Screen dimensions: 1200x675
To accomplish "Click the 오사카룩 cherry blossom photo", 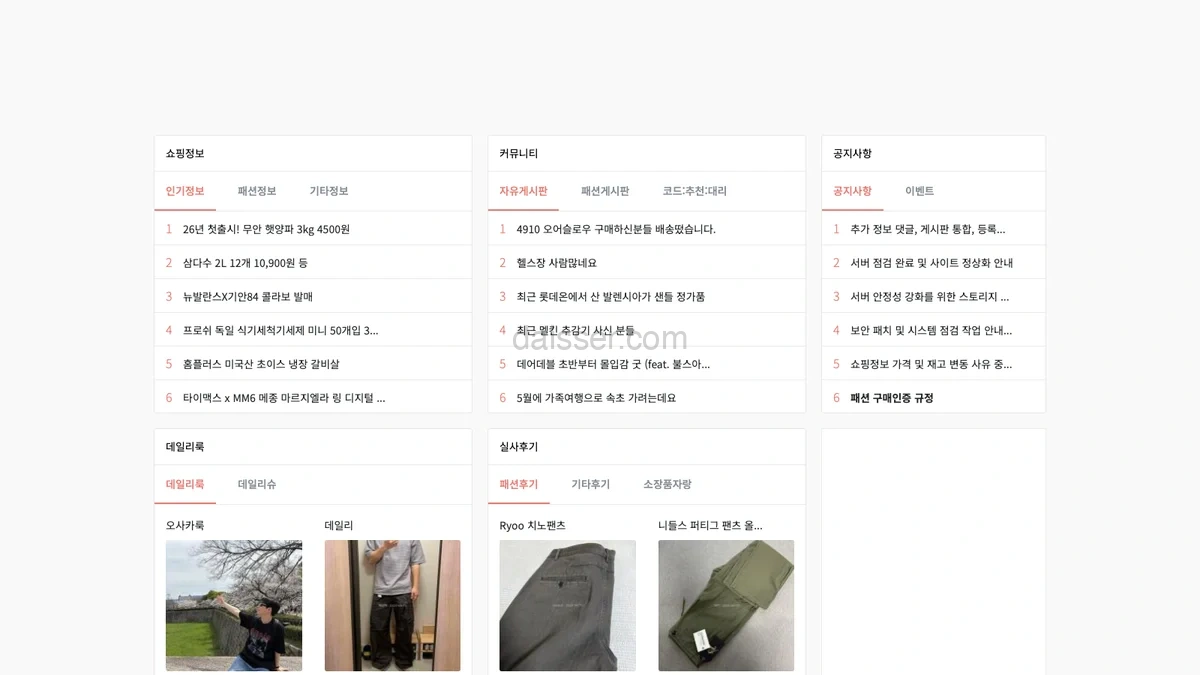I will tap(234, 606).
